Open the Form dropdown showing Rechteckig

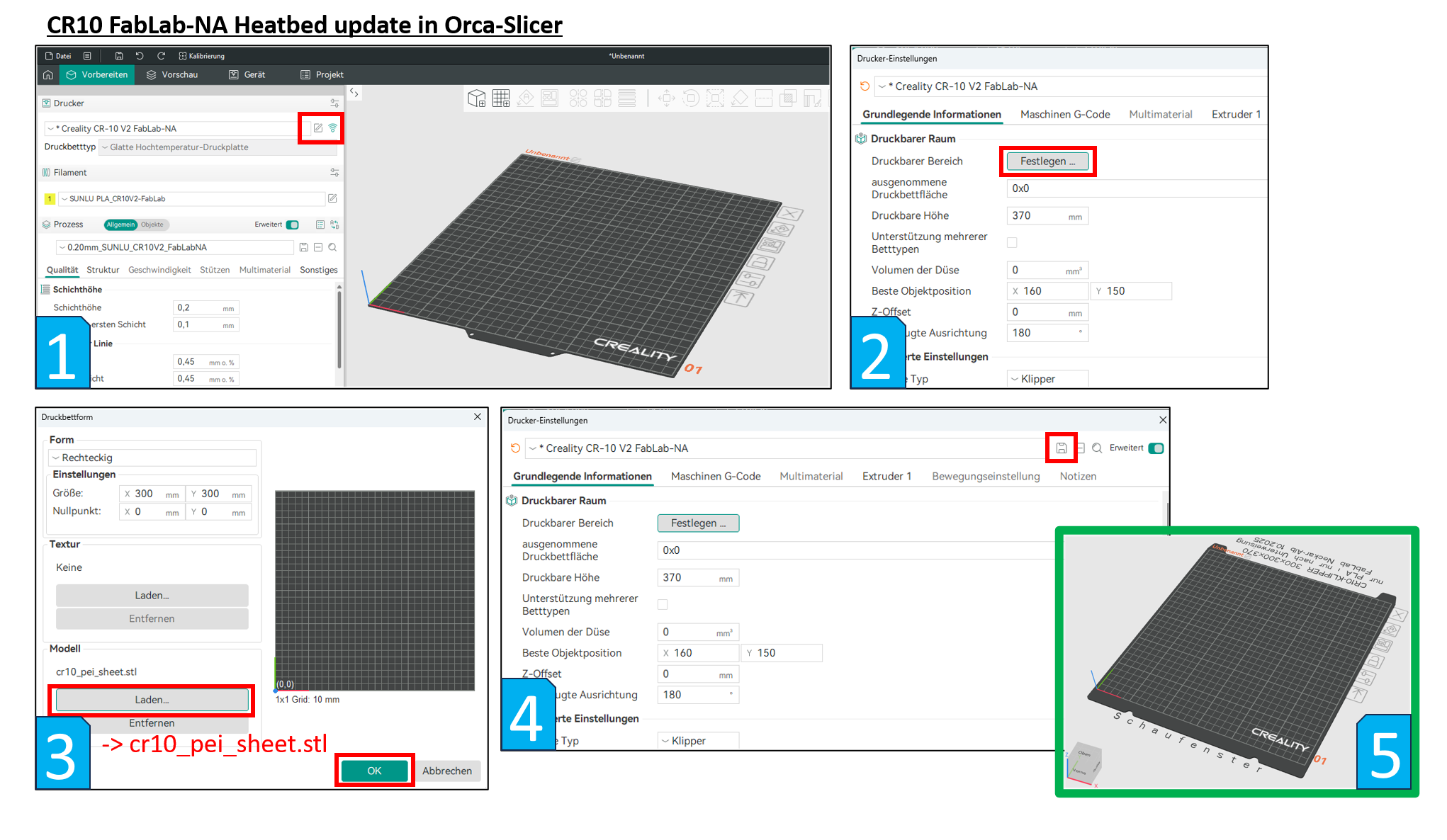tap(152, 458)
